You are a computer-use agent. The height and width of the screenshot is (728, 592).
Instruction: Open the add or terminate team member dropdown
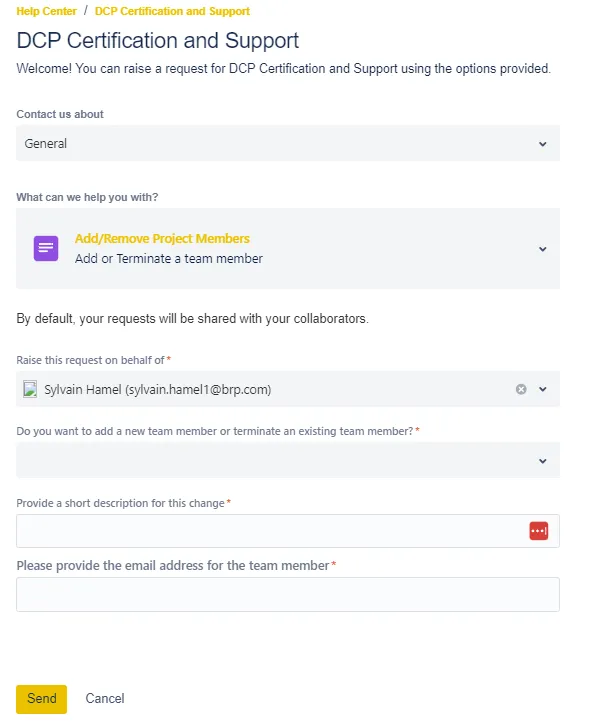pos(288,460)
